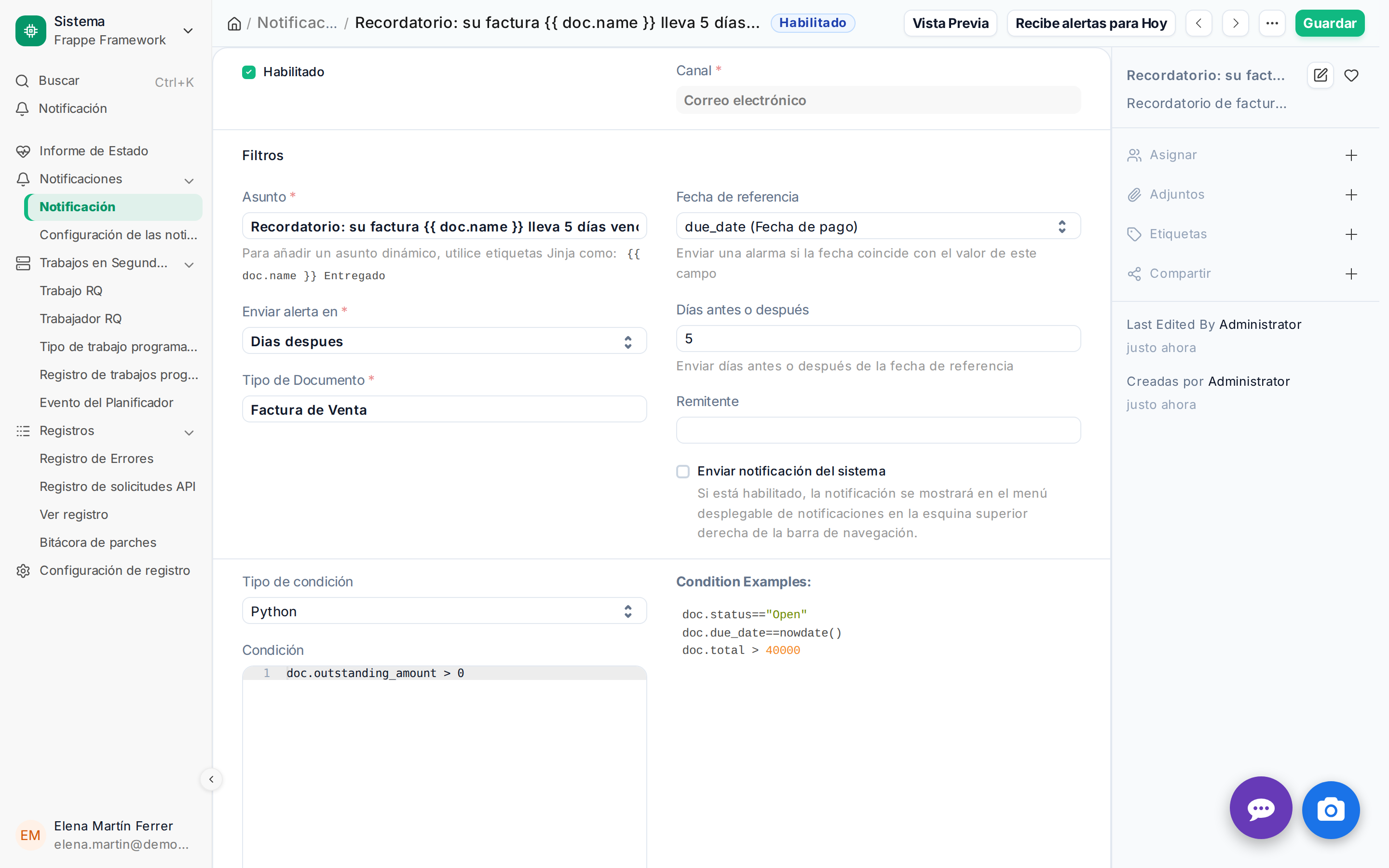This screenshot has height=868, width=1389.
Task: Open the Enviar alerta en dropdown
Action: tap(444, 341)
